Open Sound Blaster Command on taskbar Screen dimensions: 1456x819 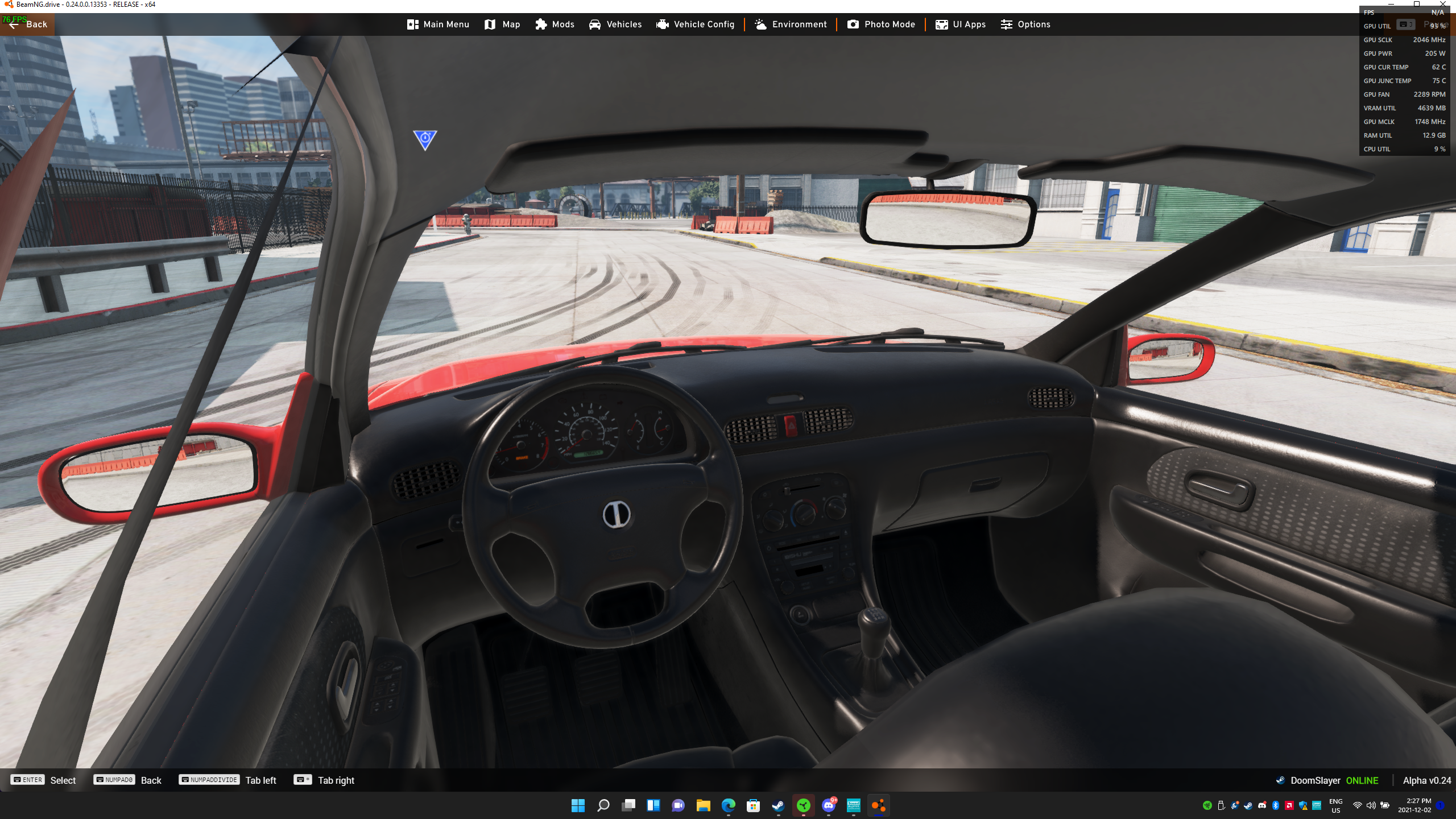pyautogui.click(x=854, y=805)
